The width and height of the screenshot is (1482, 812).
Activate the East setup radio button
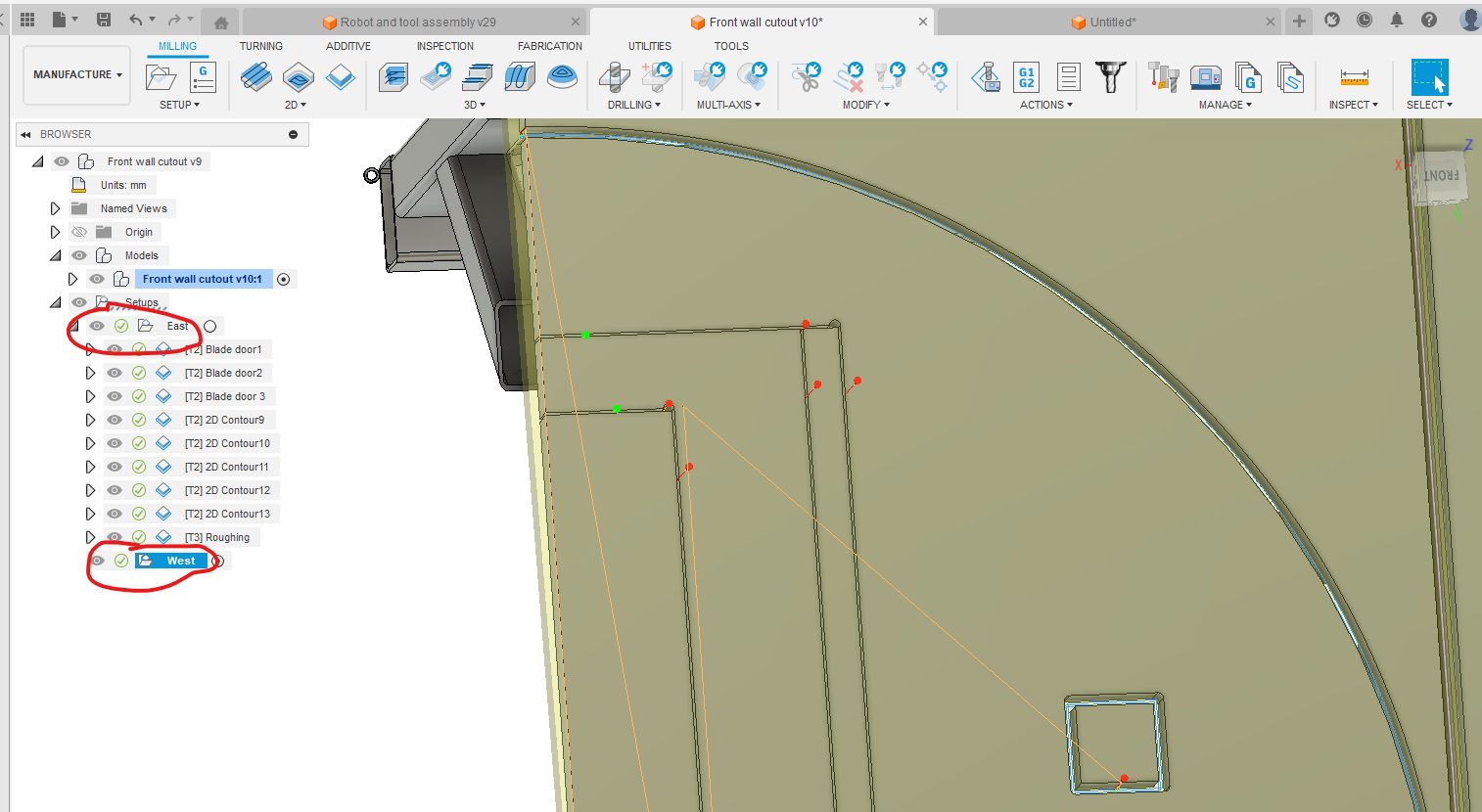209,326
